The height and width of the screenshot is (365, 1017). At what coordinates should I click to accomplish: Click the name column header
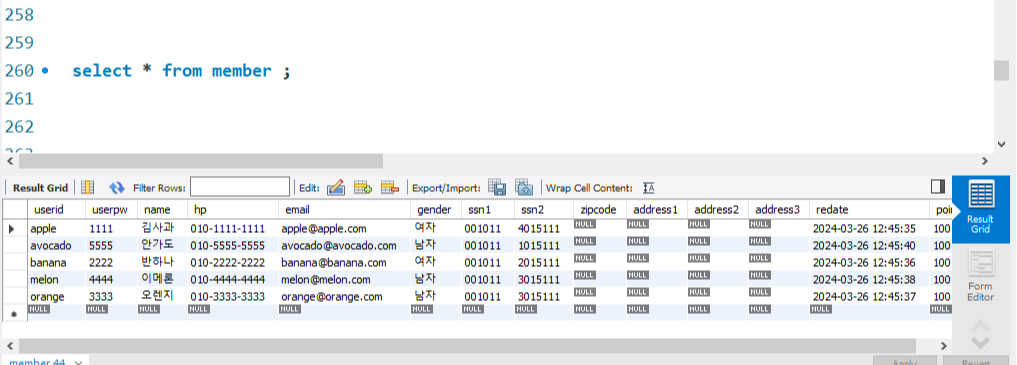click(x=162, y=209)
